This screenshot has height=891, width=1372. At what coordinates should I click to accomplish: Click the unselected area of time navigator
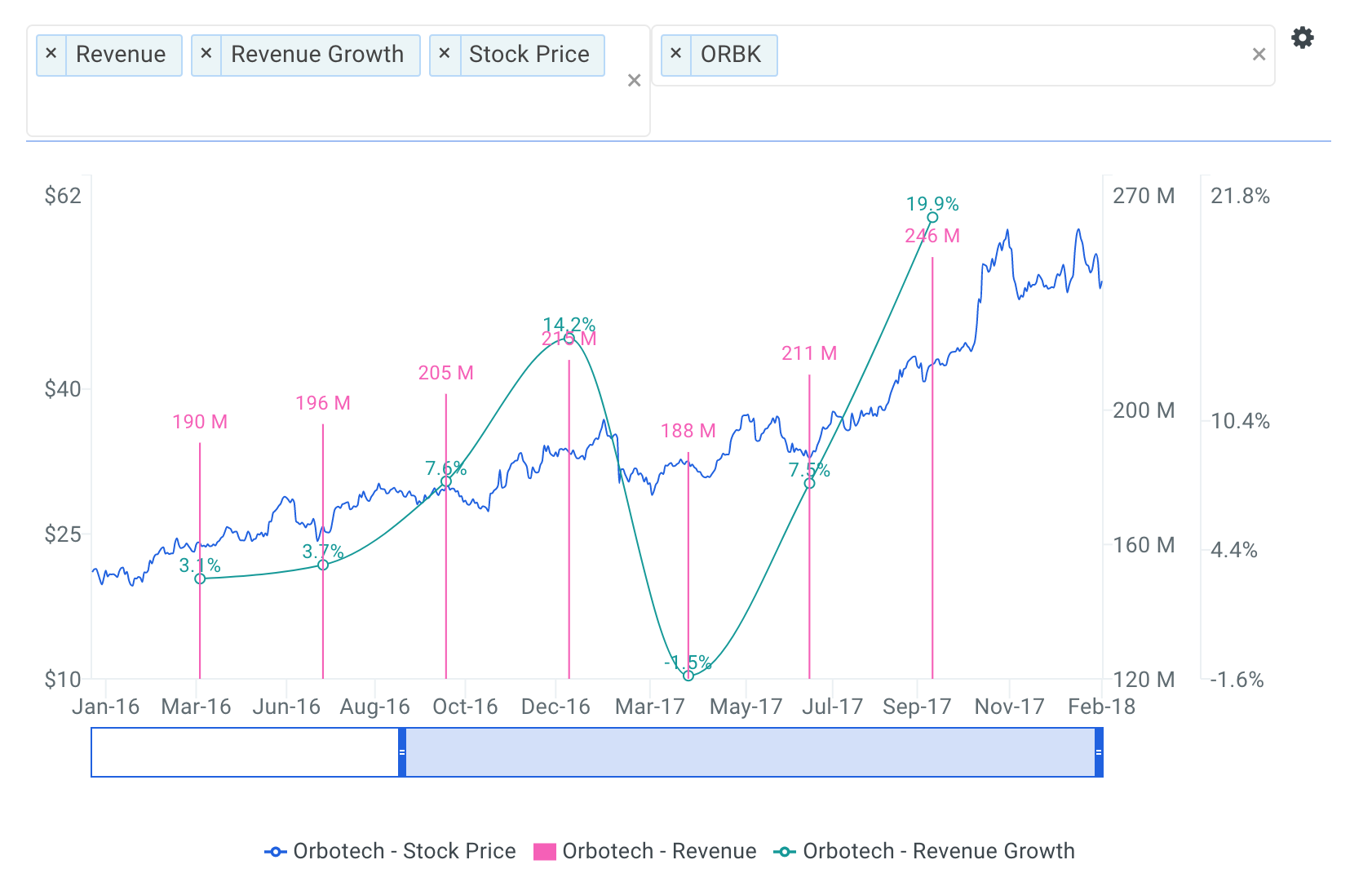pos(245,752)
